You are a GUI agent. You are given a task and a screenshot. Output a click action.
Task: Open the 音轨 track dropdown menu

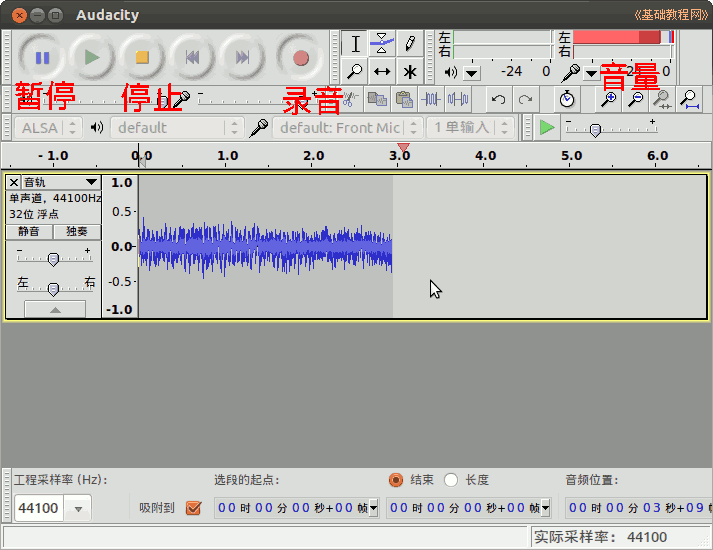pos(61,183)
